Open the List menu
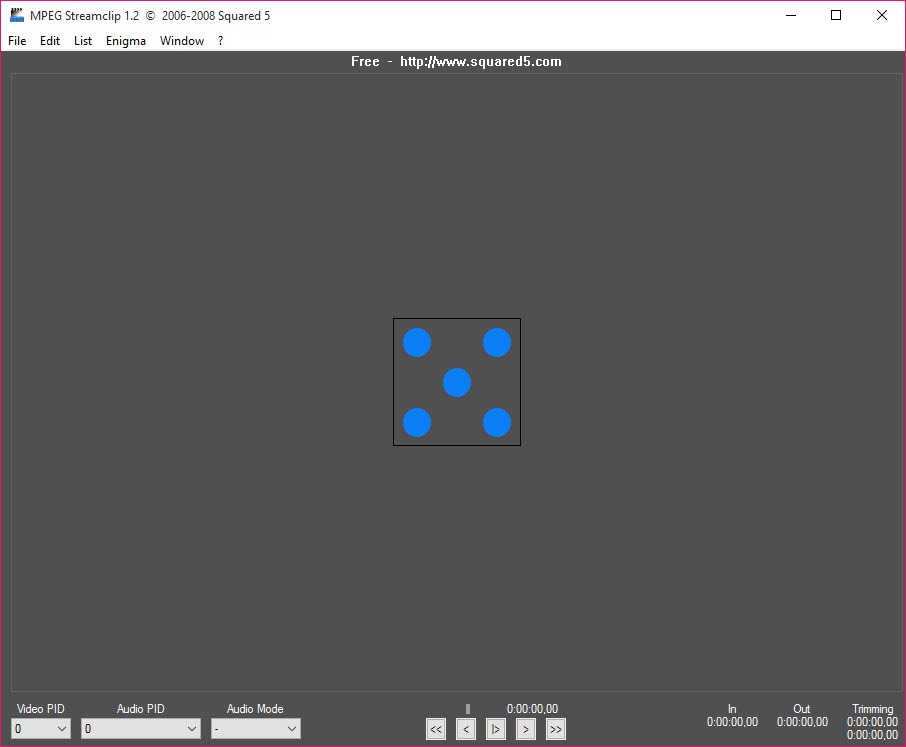 click(x=83, y=40)
